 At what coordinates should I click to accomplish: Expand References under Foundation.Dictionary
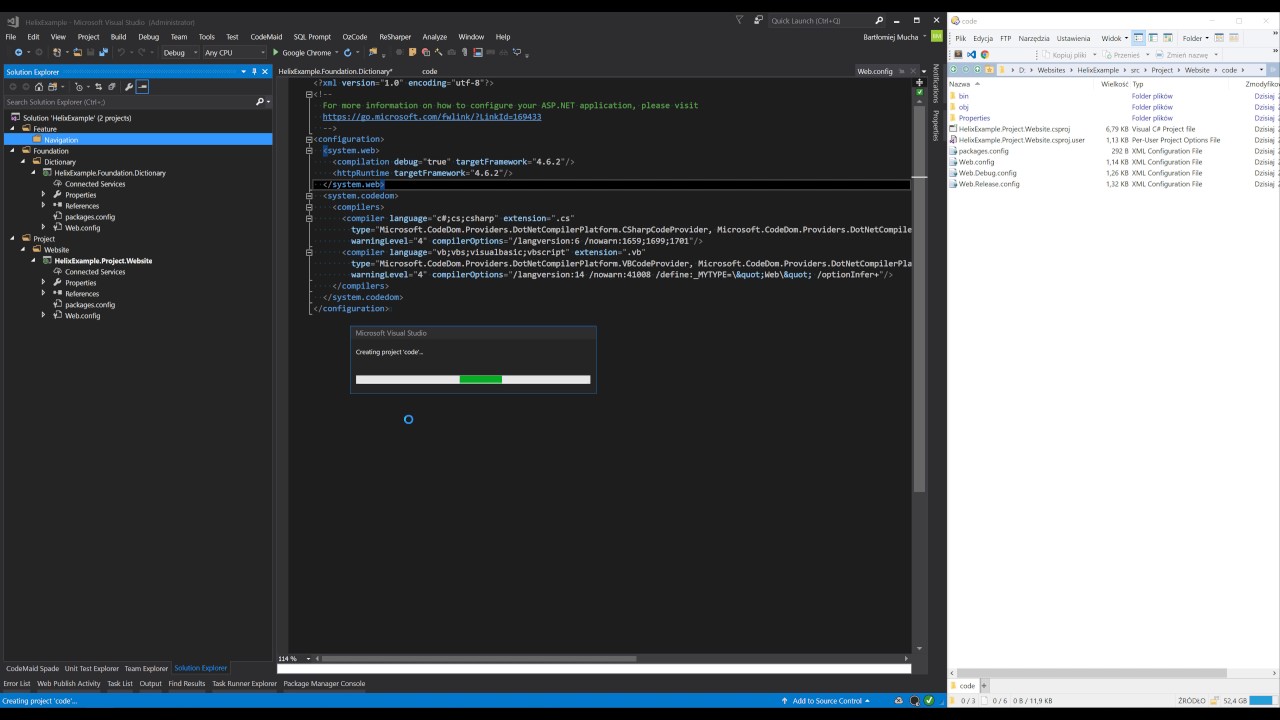(44, 206)
